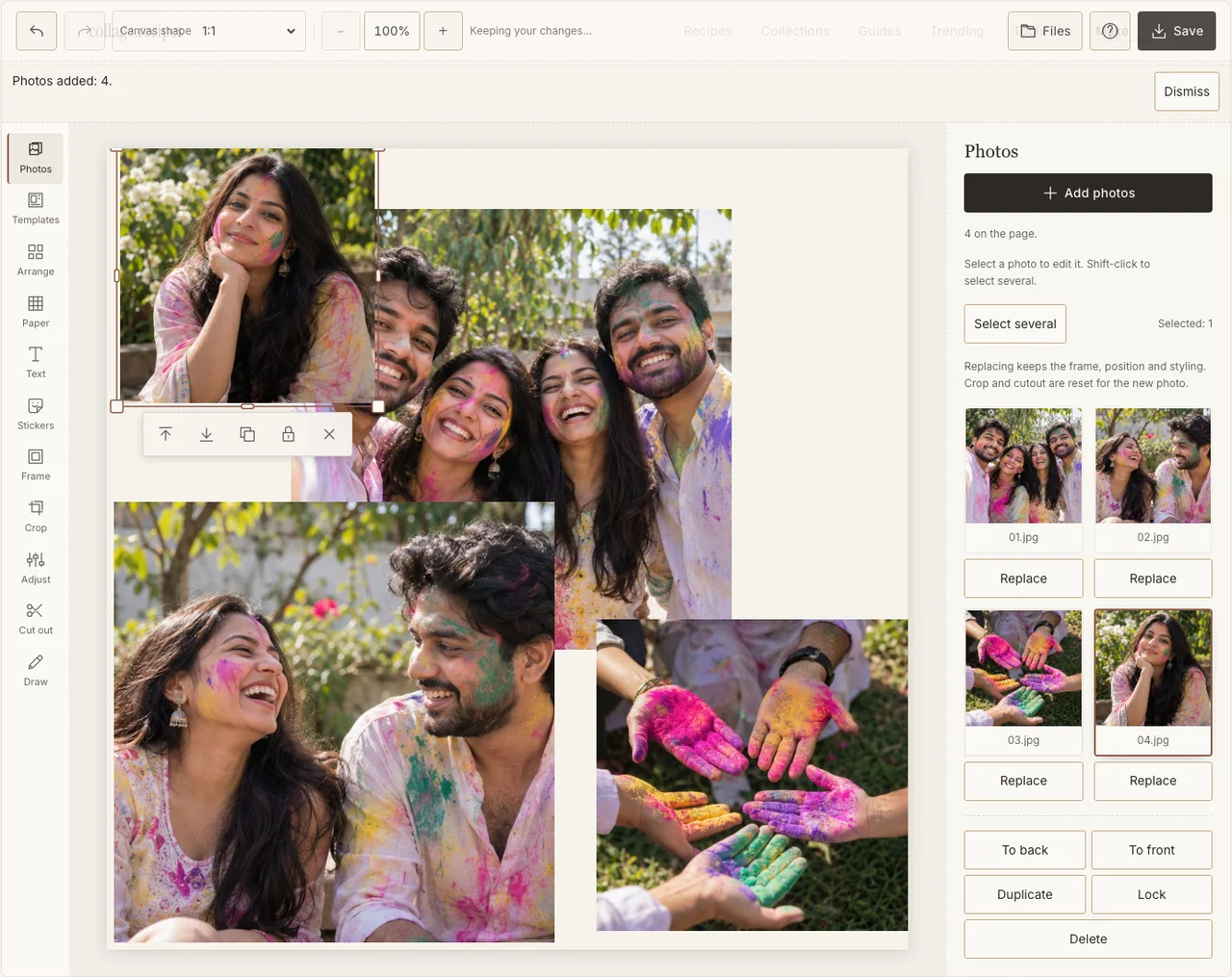Viewport: 1232px width, 977px height.
Task: Click the 100% zoom level field
Action: click(392, 31)
